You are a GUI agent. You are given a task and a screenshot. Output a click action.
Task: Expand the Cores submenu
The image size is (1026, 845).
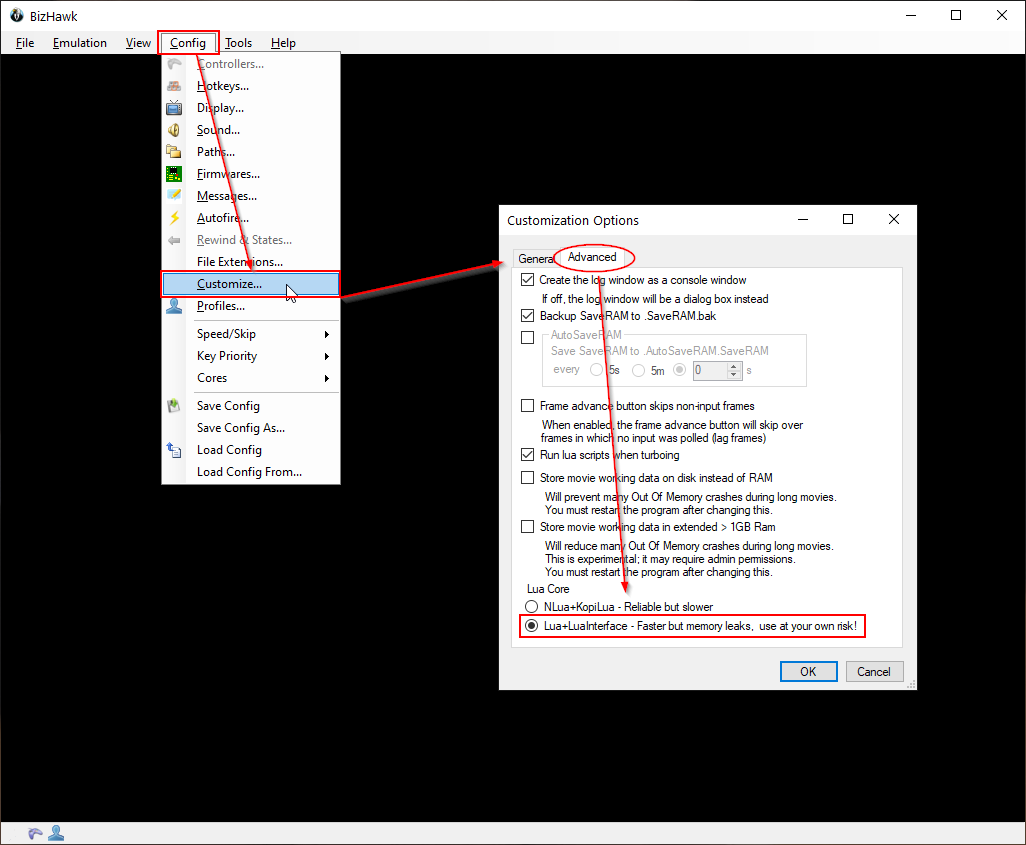[251, 378]
